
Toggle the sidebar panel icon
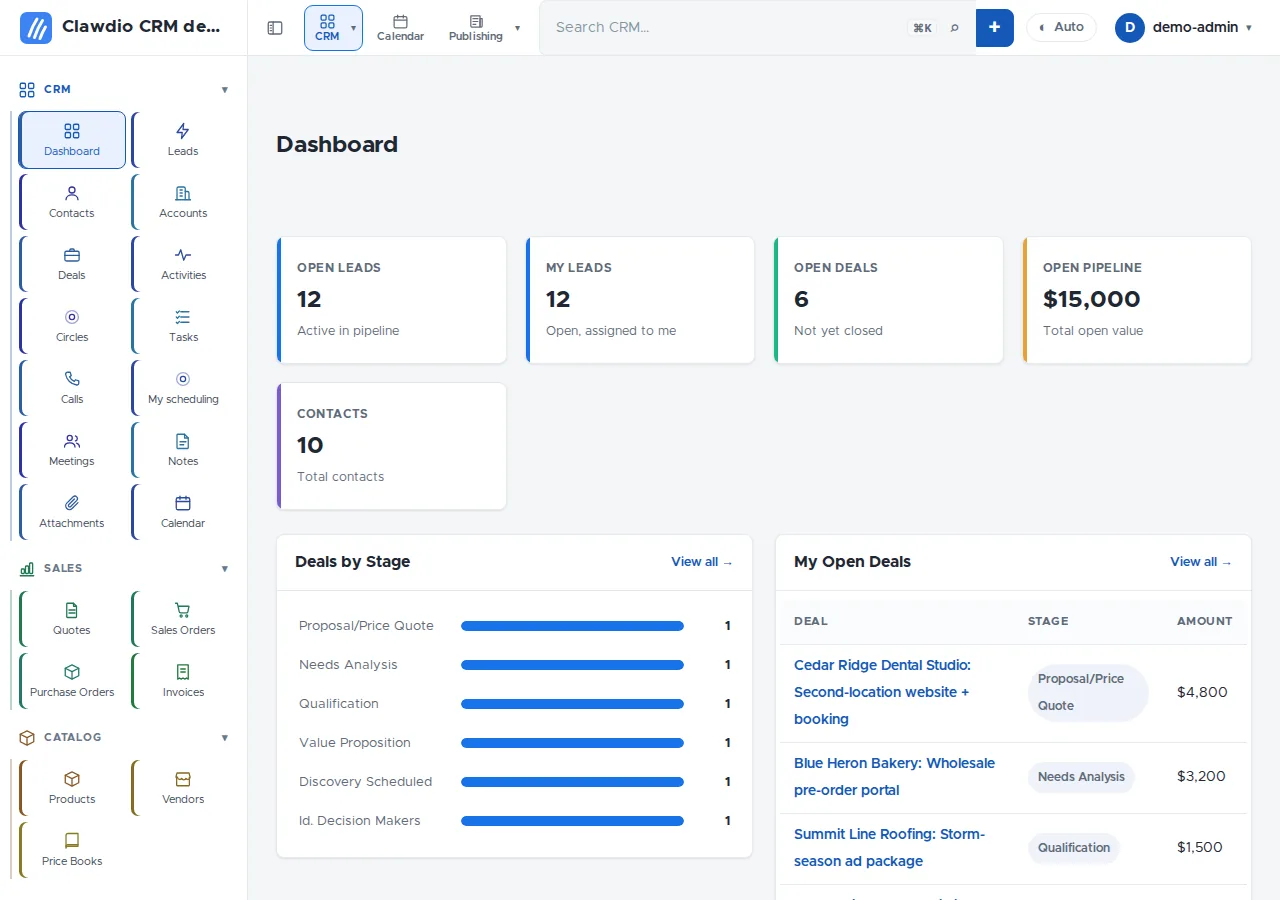click(x=275, y=28)
